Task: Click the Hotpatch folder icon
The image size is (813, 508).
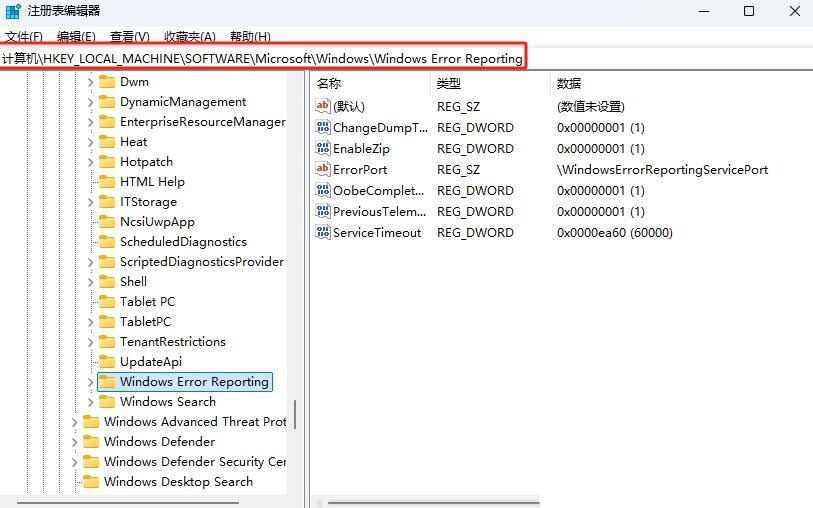Action: (x=107, y=161)
